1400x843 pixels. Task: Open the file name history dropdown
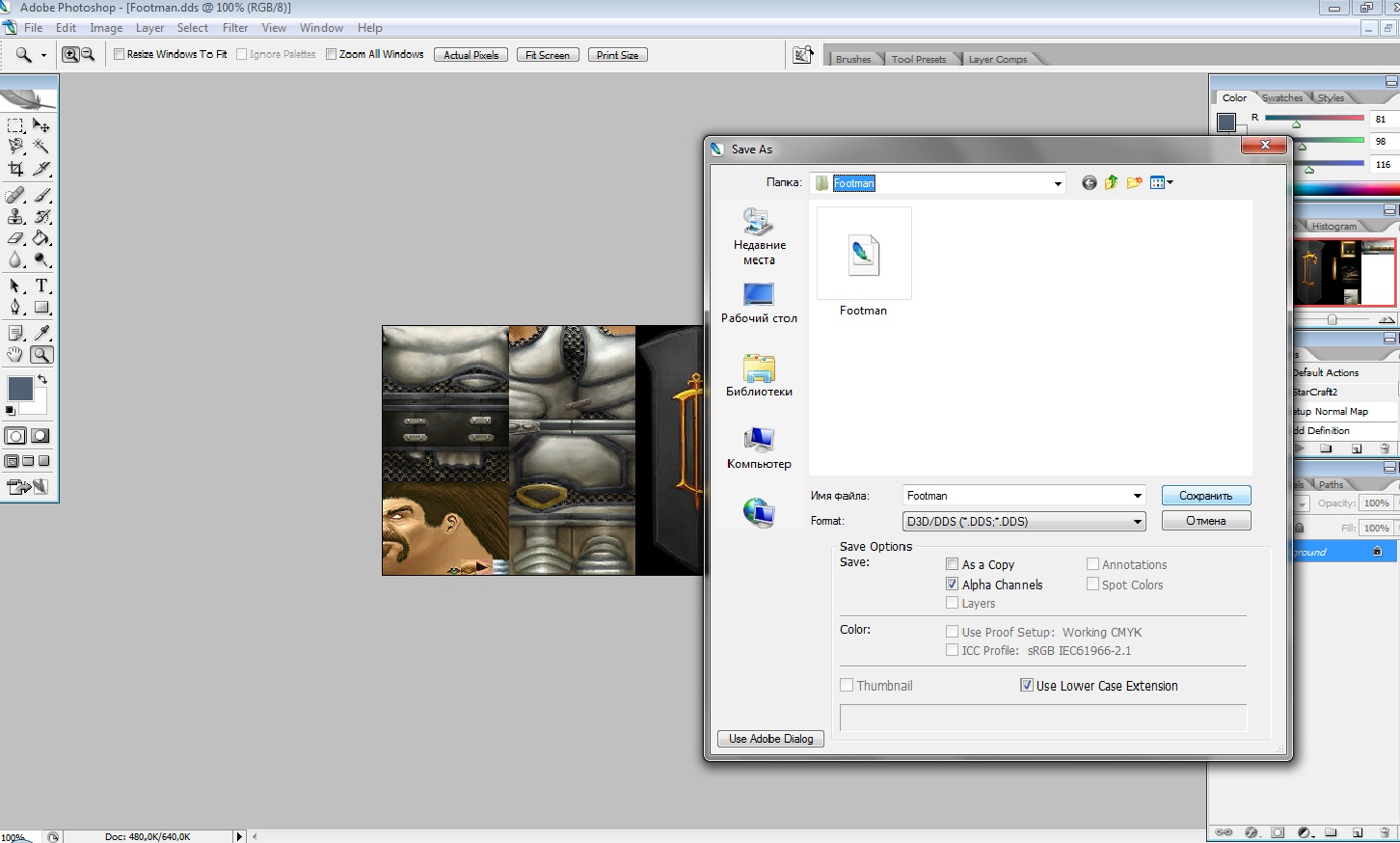[1138, 496]
